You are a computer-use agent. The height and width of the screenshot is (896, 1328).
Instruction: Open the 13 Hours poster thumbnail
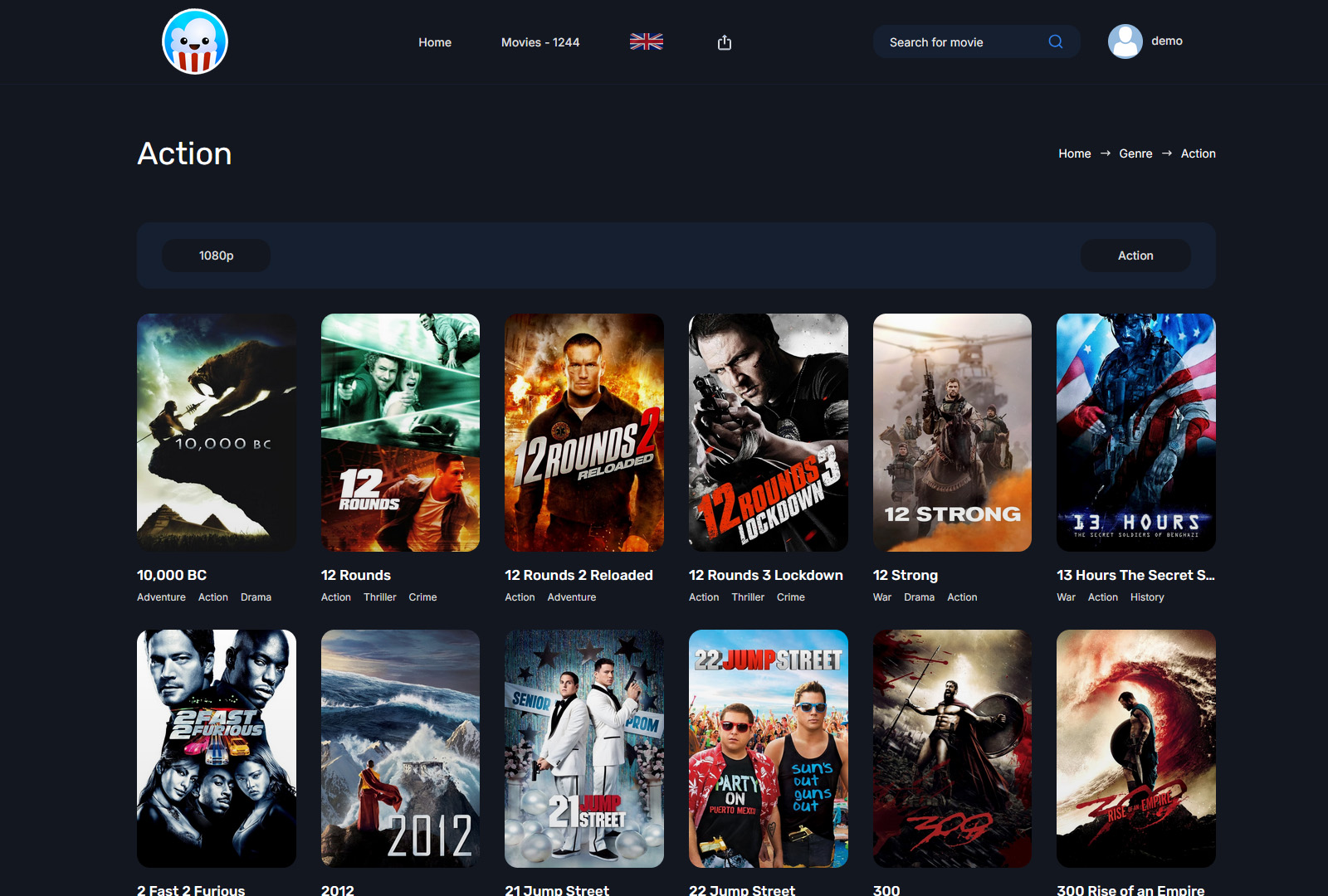click(1135, 432)
